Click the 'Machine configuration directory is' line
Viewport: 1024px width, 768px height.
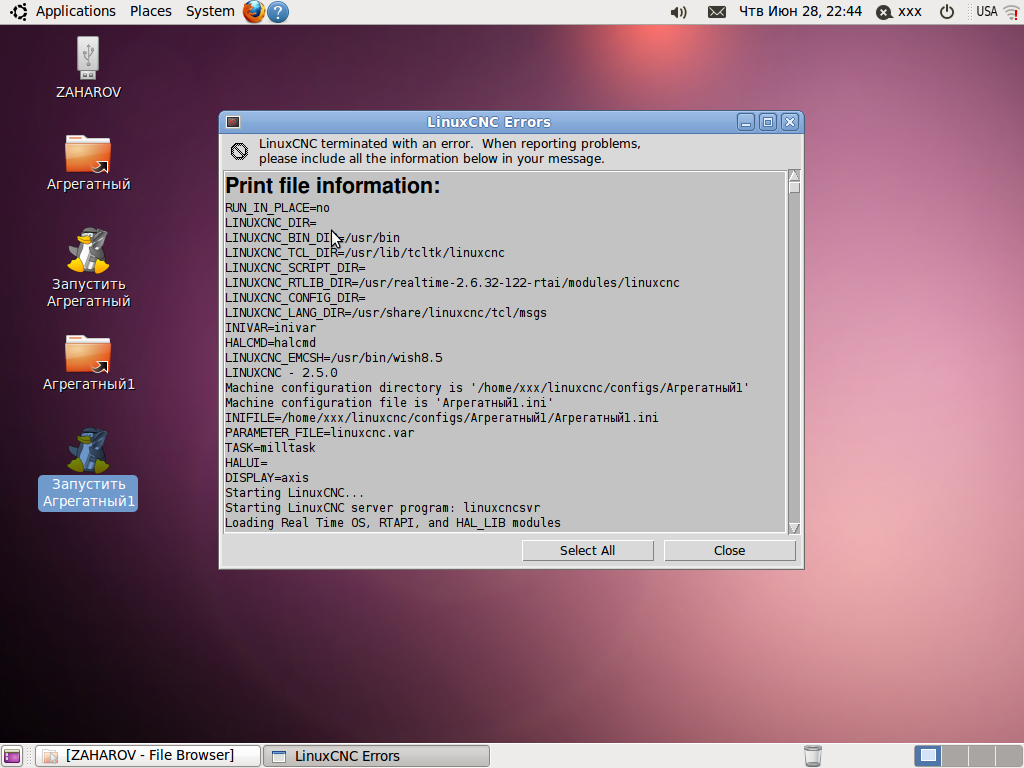(487, 388)
